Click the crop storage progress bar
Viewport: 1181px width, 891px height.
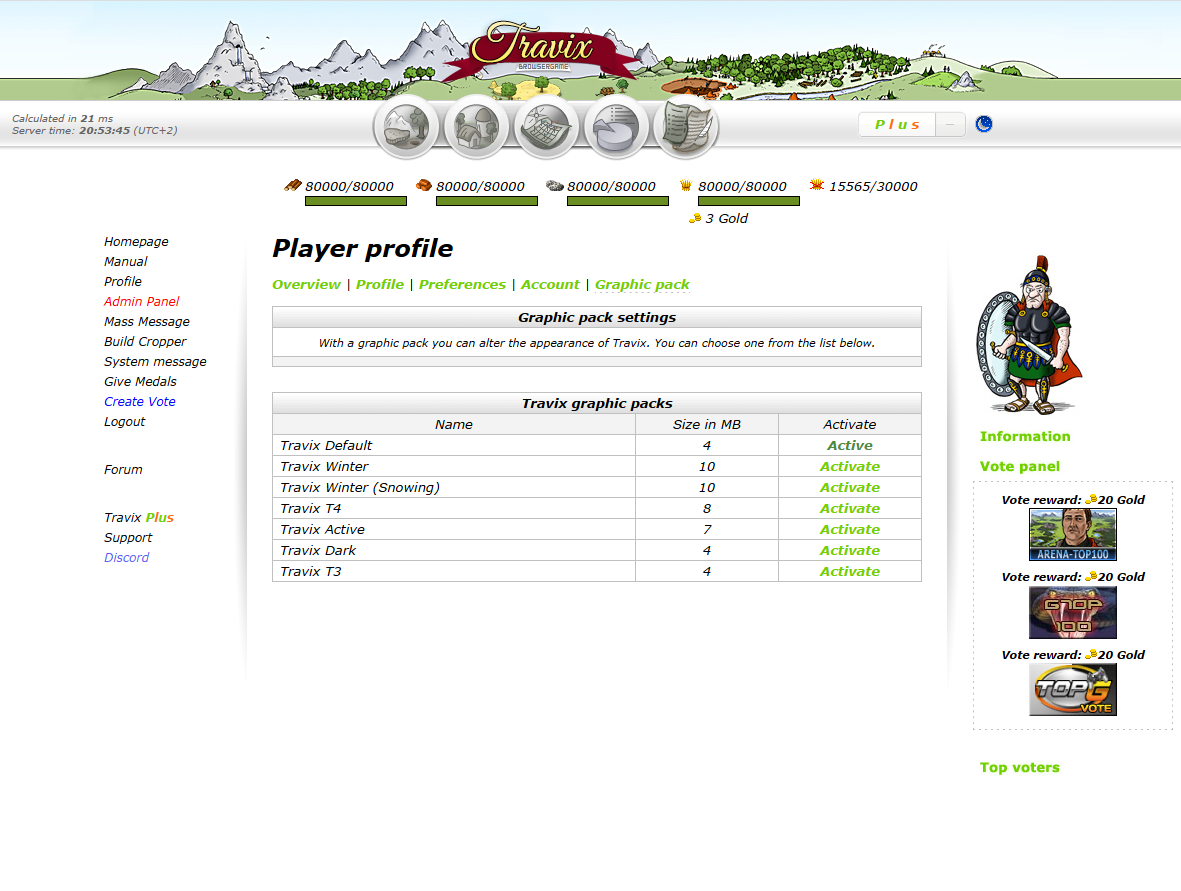coord(747,201)
